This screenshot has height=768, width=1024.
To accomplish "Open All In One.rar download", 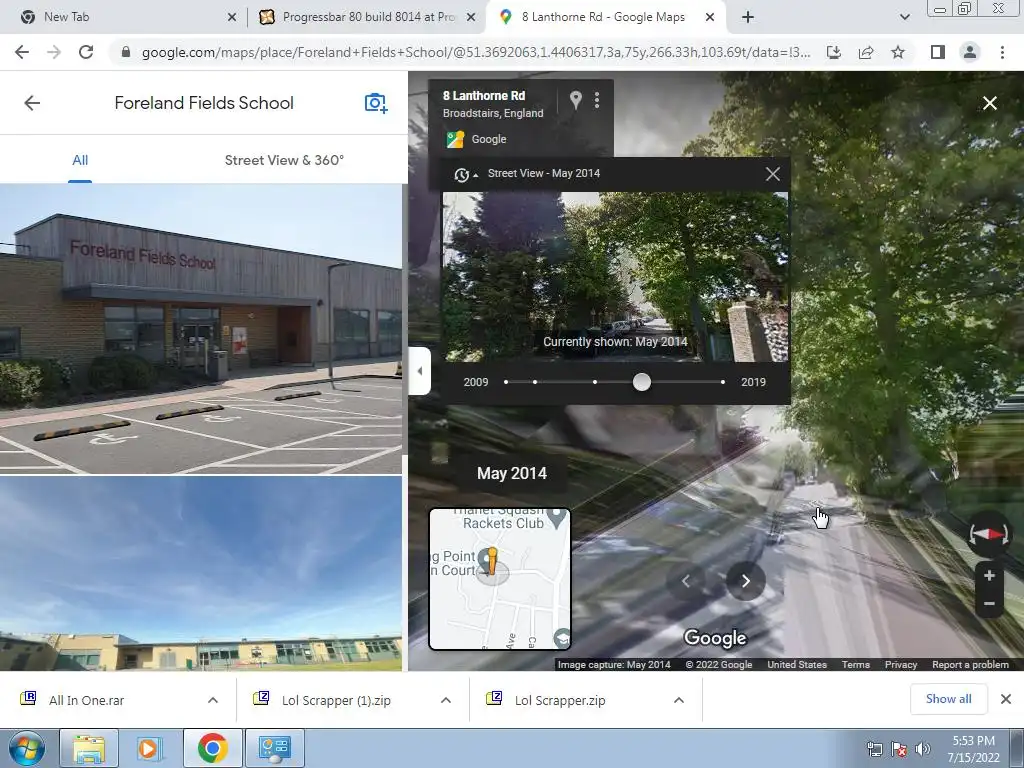I will tap(86, 700).
